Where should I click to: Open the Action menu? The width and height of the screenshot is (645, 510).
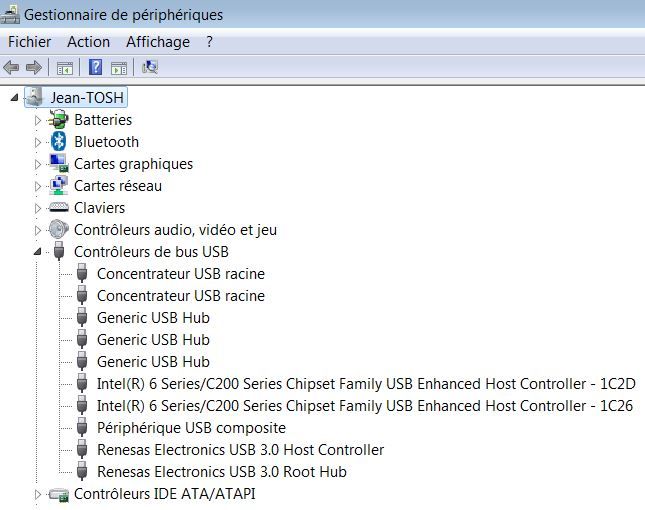88,42
